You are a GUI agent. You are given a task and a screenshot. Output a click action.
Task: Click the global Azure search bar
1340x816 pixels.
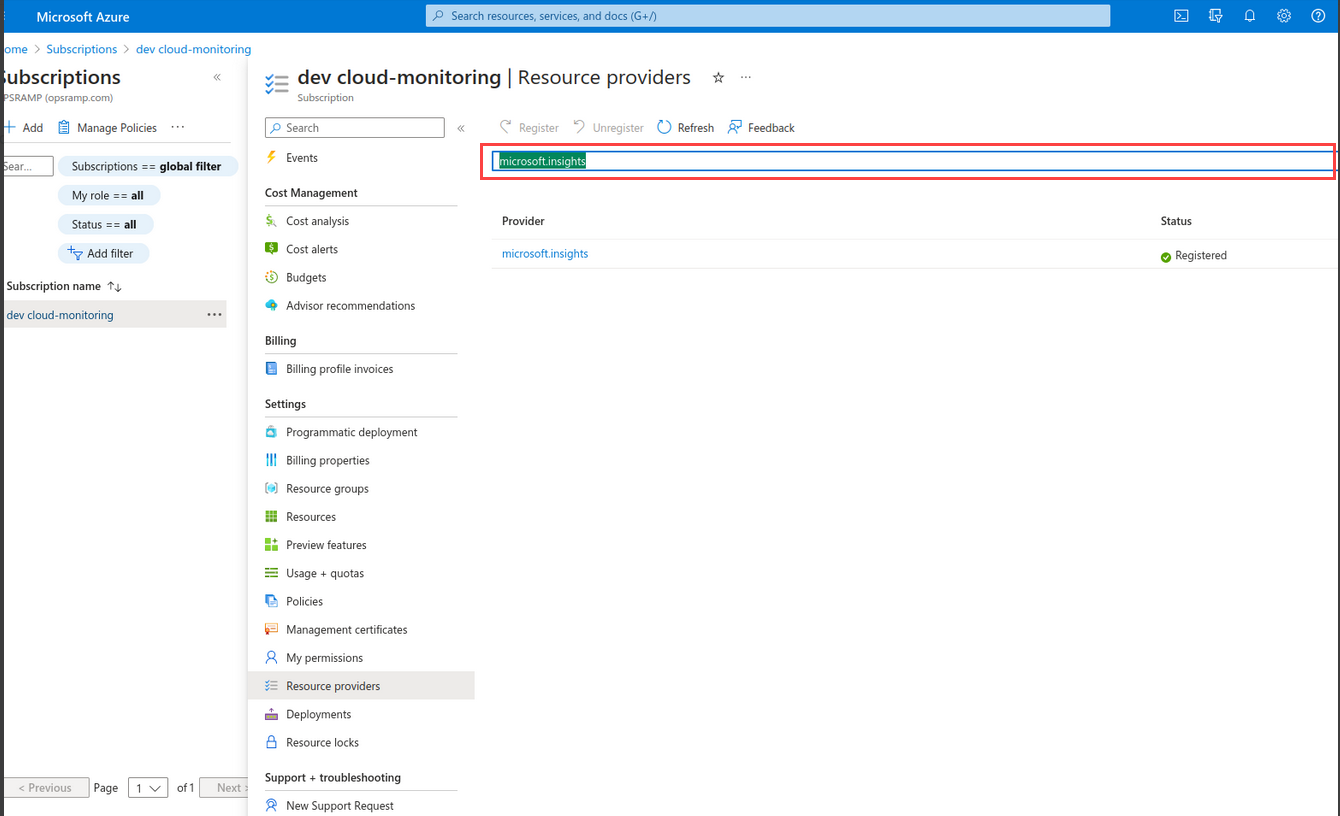pyautogui.click(x=768, y=16)
